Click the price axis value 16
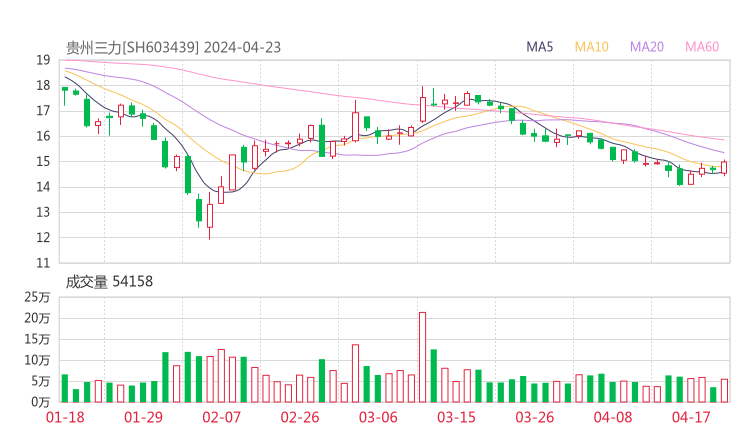 pos(43,136)
